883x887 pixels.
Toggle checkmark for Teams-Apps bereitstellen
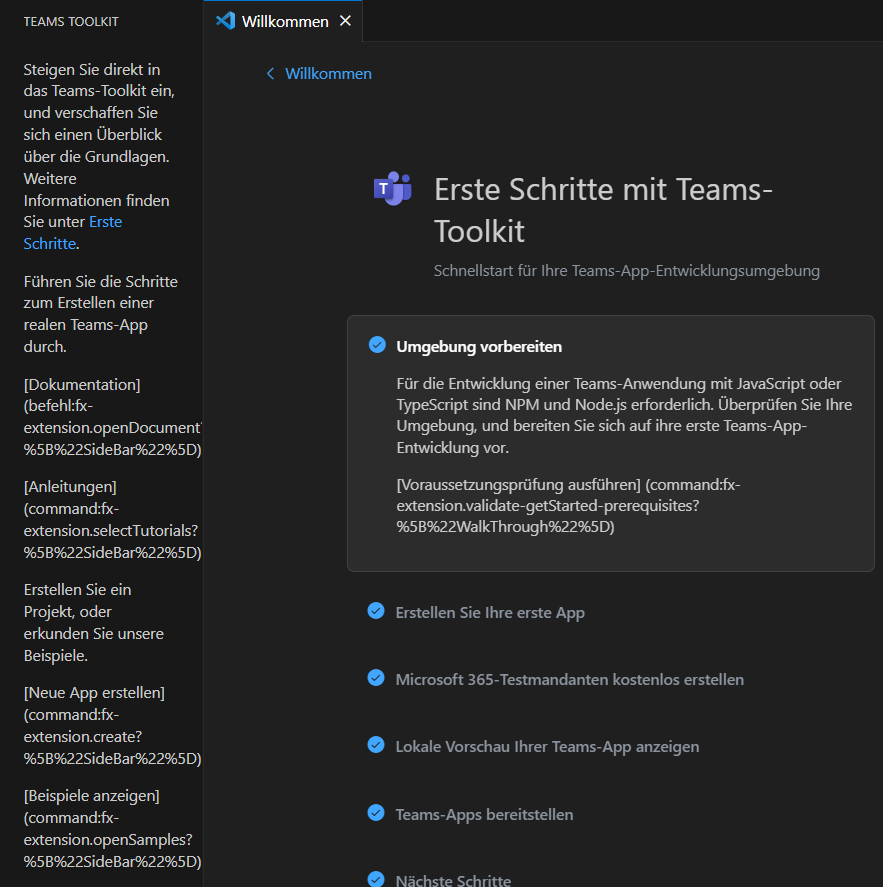click(376, 813)
